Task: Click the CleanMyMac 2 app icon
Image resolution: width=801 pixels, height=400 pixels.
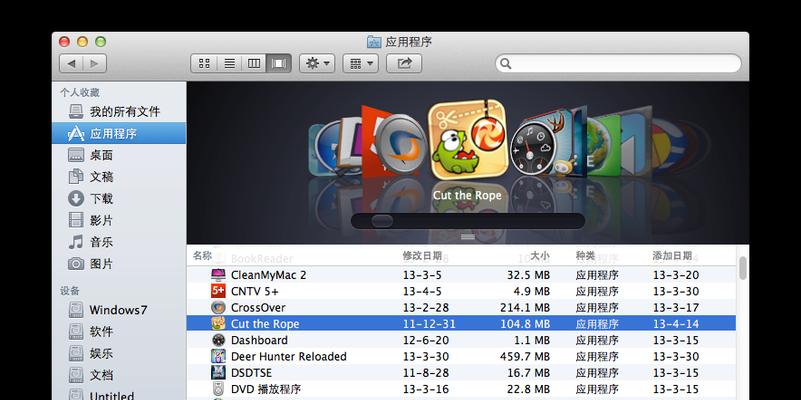Action: (218, 275)
